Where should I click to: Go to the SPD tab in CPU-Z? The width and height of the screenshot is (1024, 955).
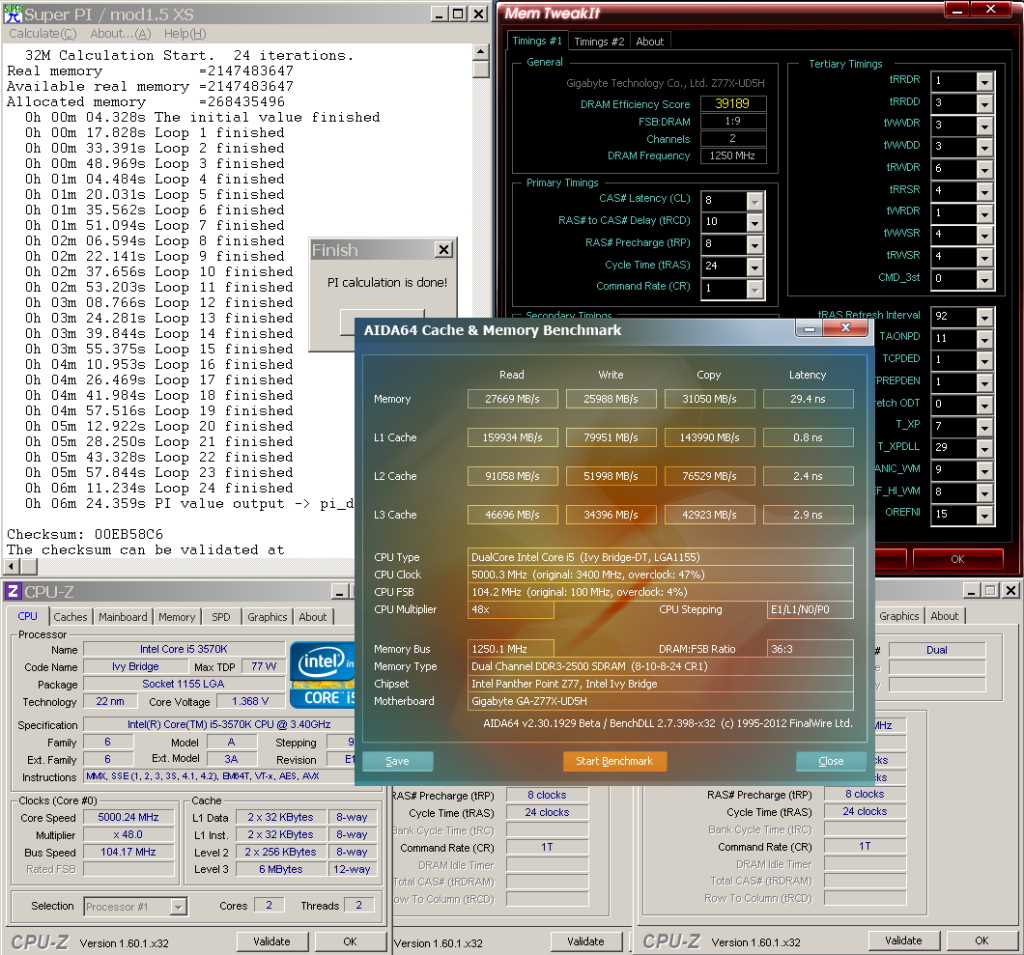[x=221, y=617]
